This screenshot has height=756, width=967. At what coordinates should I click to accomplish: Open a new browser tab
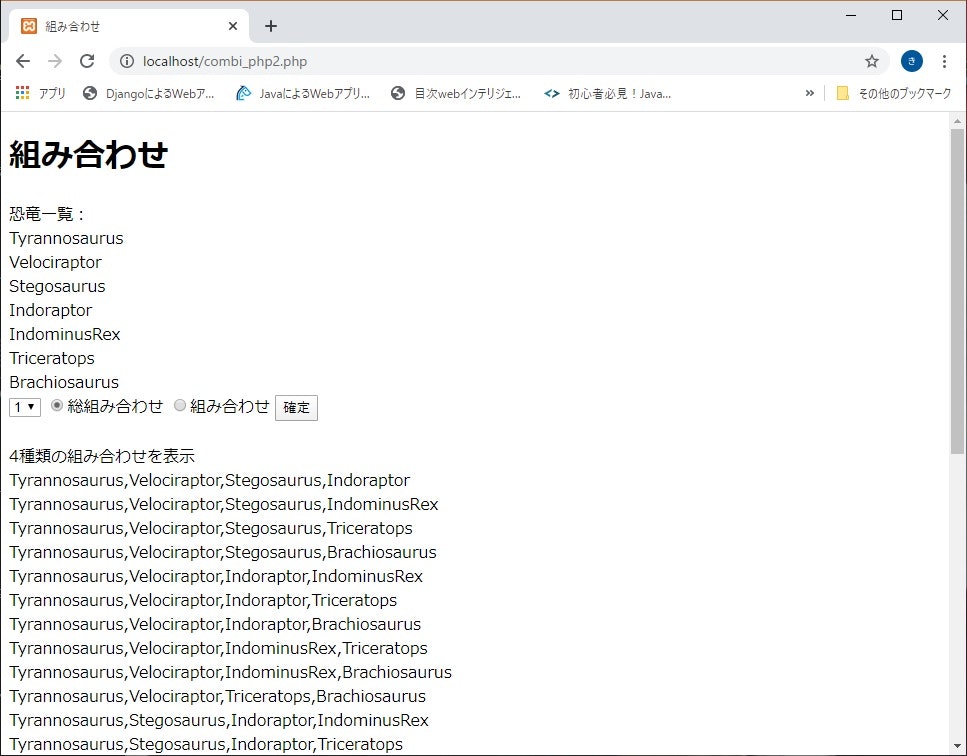tap(270, 25)
